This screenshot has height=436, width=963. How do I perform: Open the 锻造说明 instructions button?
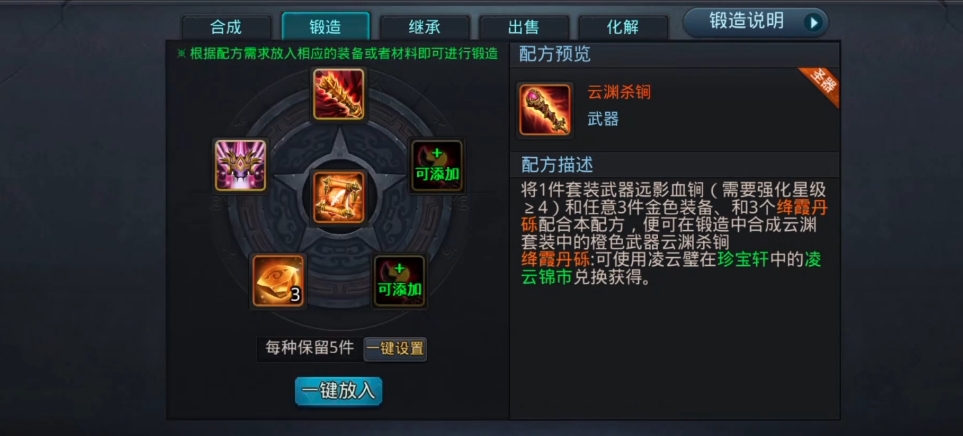(756, 23)
